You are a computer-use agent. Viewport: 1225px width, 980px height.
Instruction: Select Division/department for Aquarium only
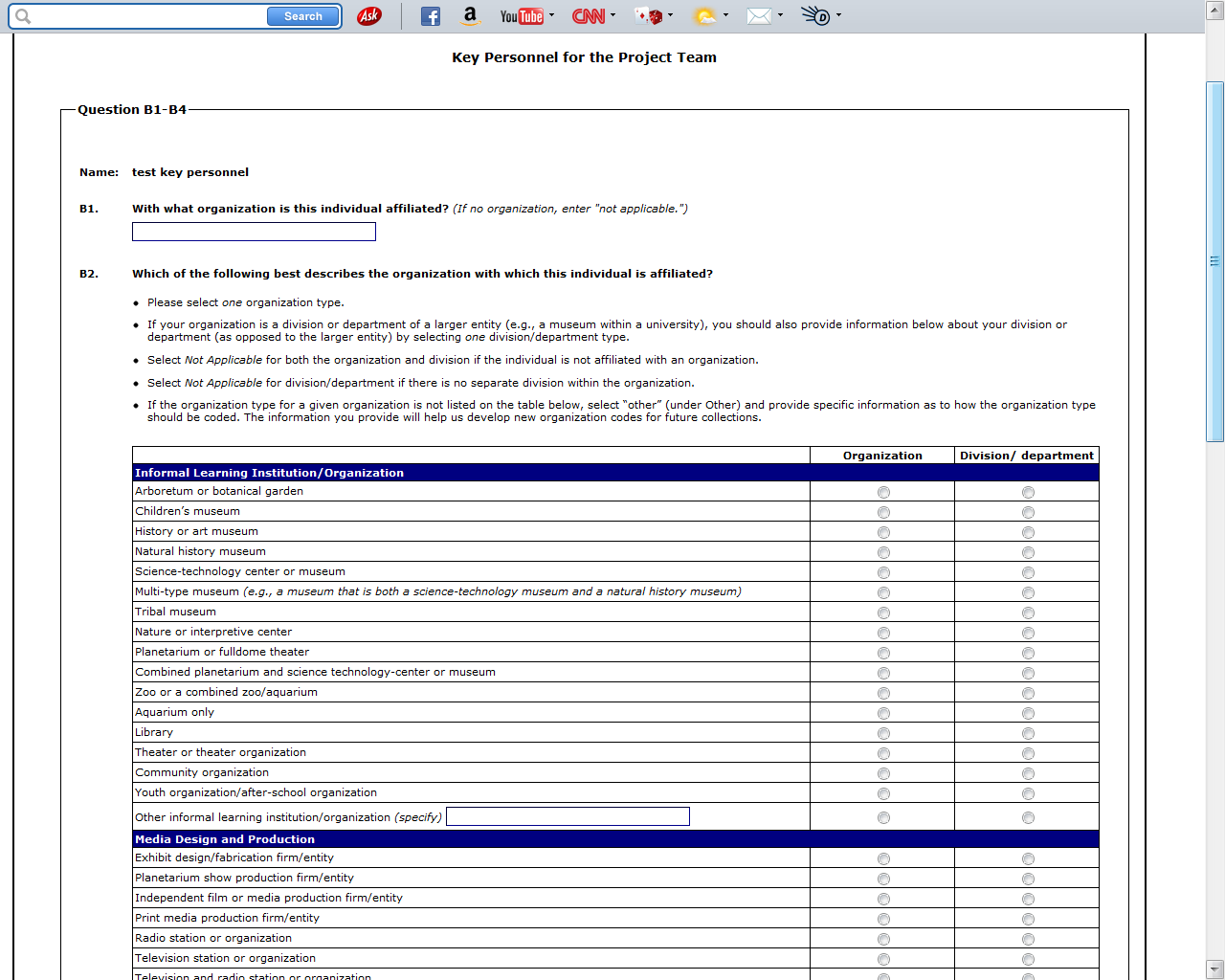[1028, 713]
